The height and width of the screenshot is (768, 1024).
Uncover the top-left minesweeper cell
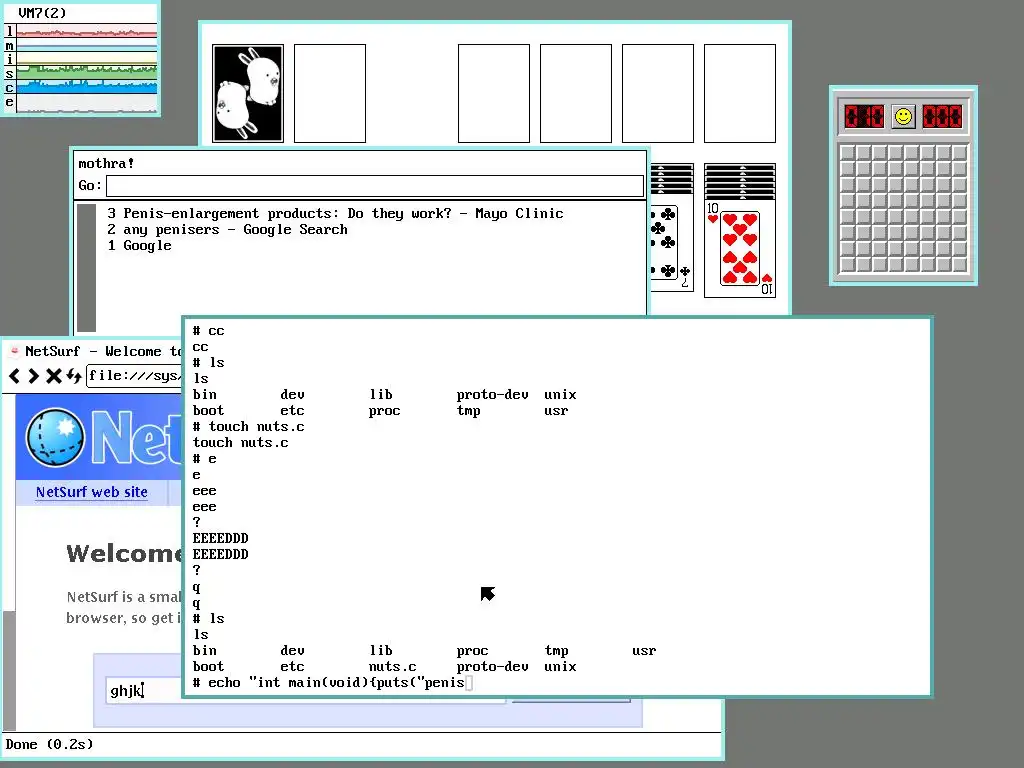click(x=848, y=153)
